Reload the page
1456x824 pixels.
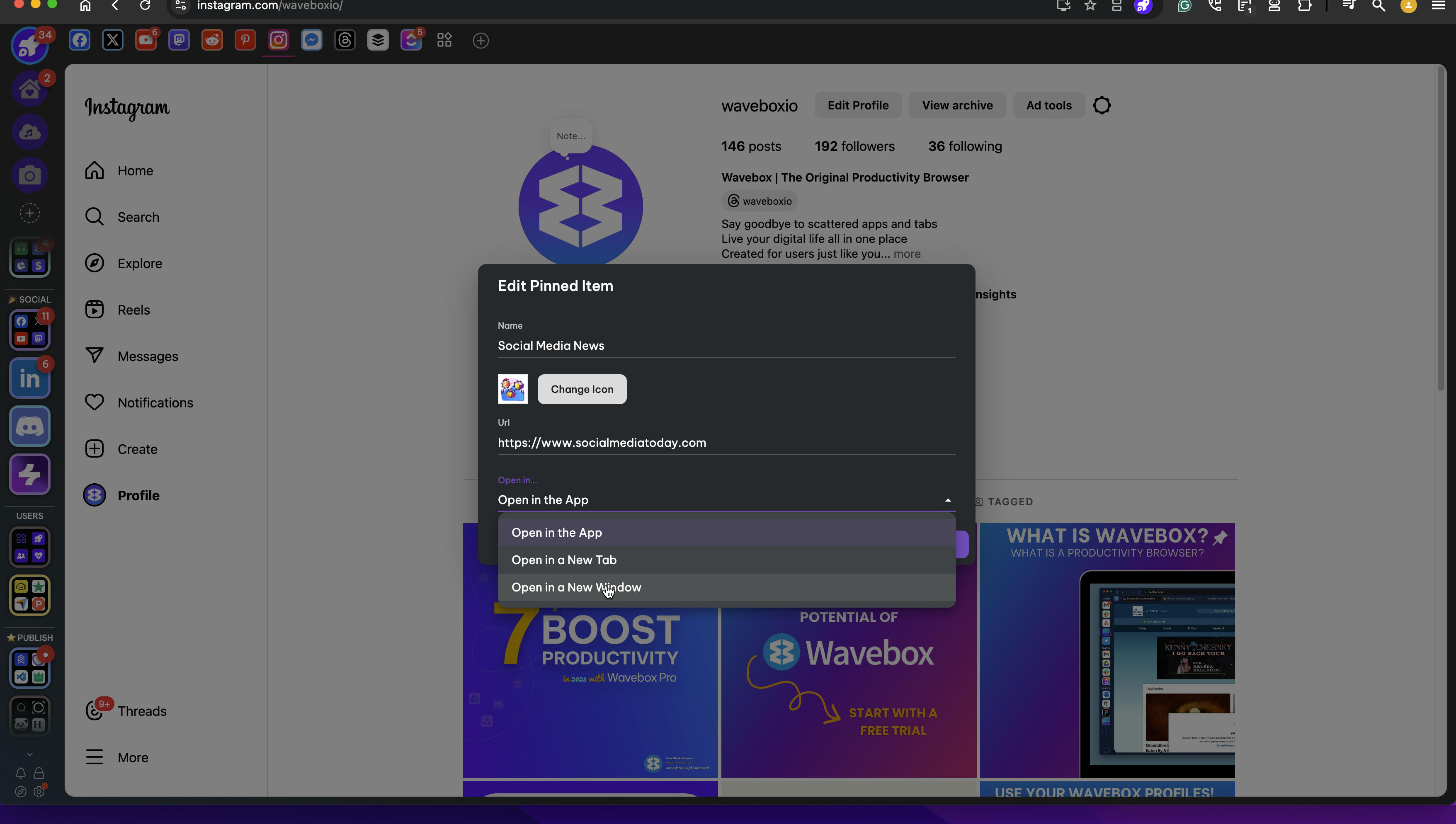click(x=145, y=6)
